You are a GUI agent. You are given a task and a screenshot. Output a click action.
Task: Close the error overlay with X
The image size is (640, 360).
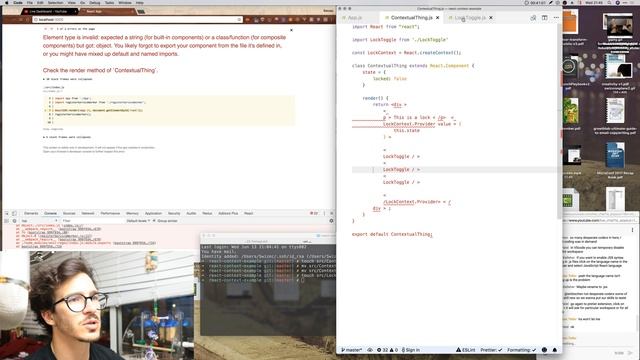click(291, 30)
